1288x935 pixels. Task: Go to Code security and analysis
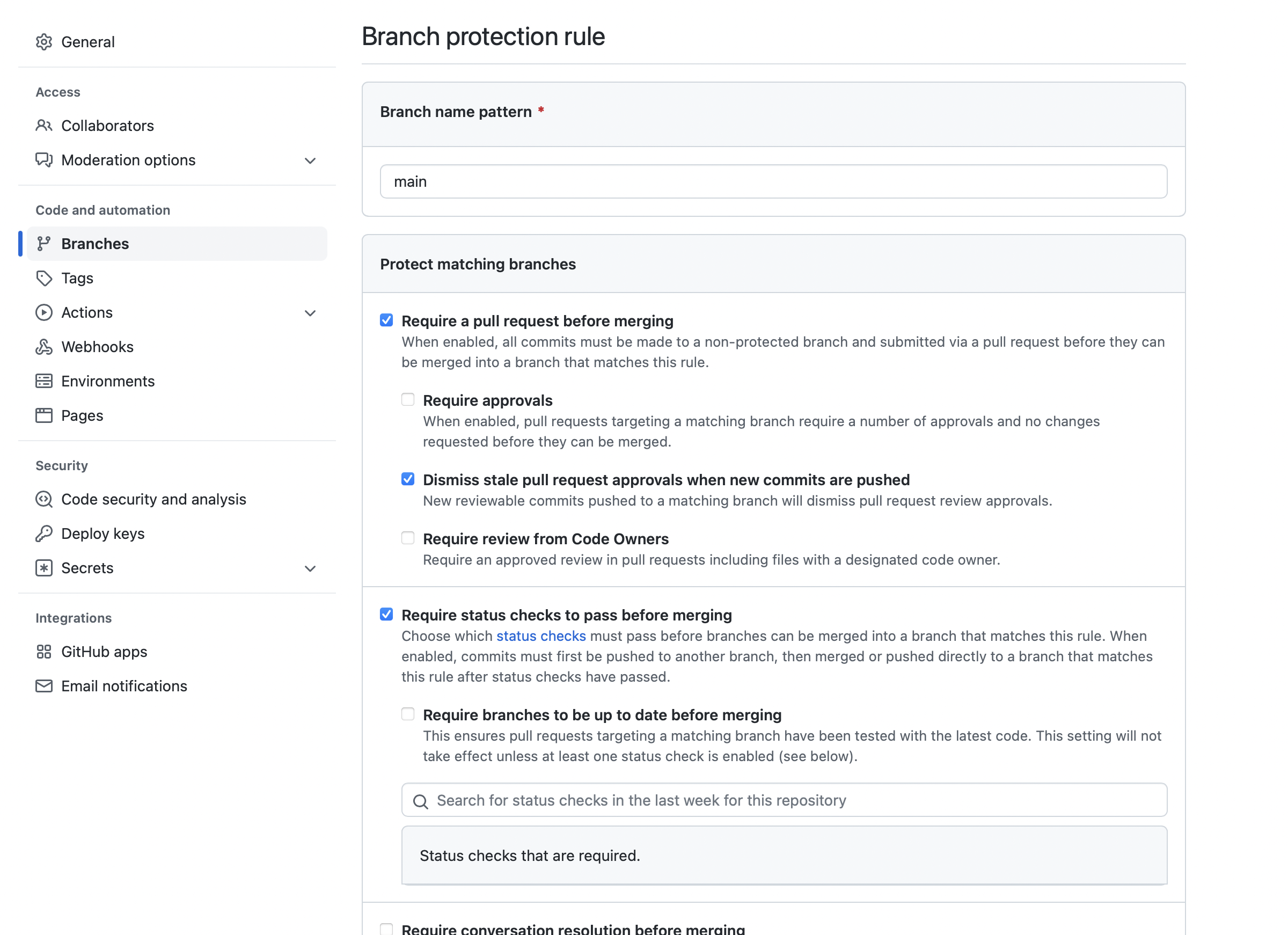point(153,499)
